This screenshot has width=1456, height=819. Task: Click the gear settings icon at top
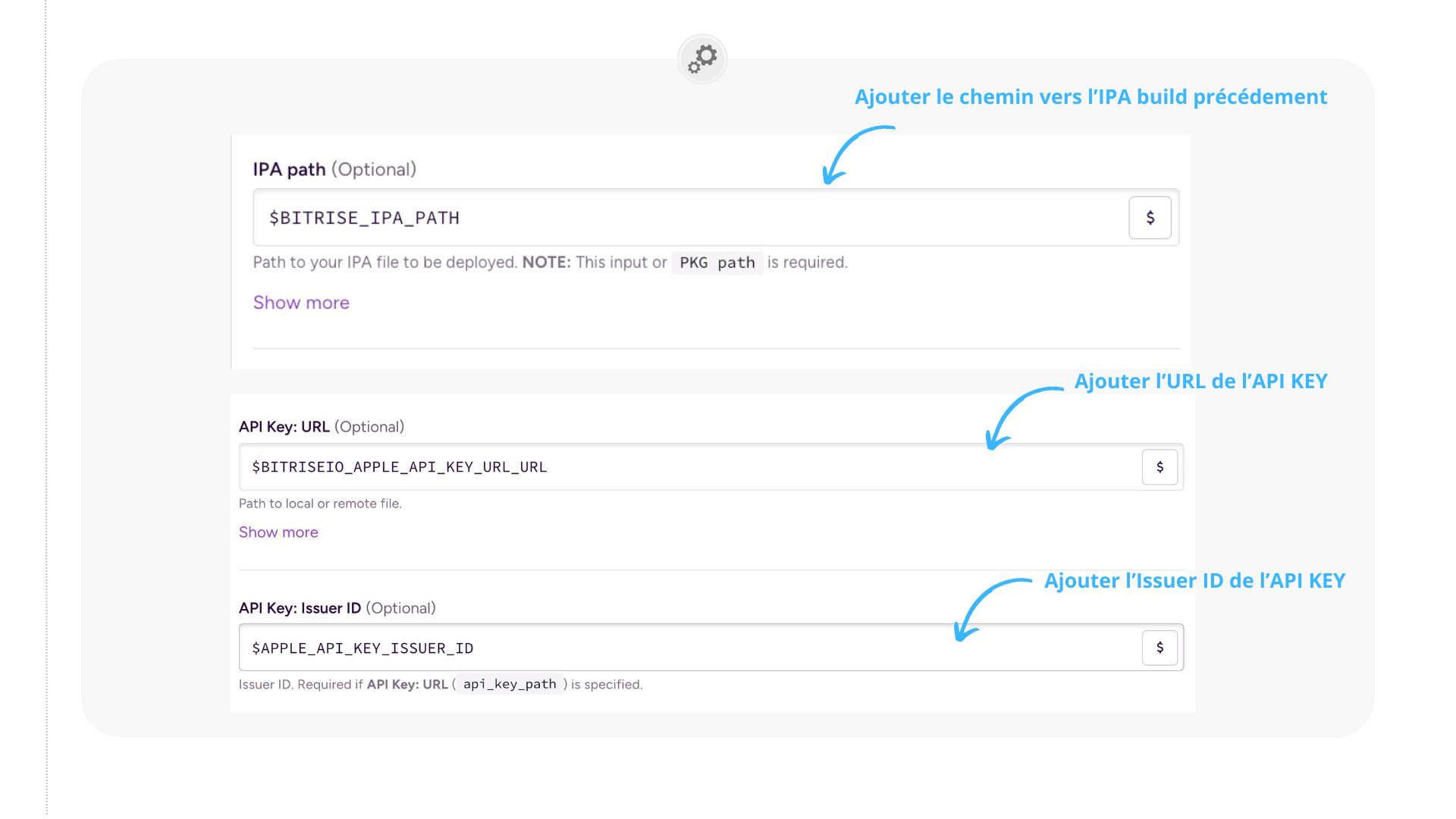[702, 58]
